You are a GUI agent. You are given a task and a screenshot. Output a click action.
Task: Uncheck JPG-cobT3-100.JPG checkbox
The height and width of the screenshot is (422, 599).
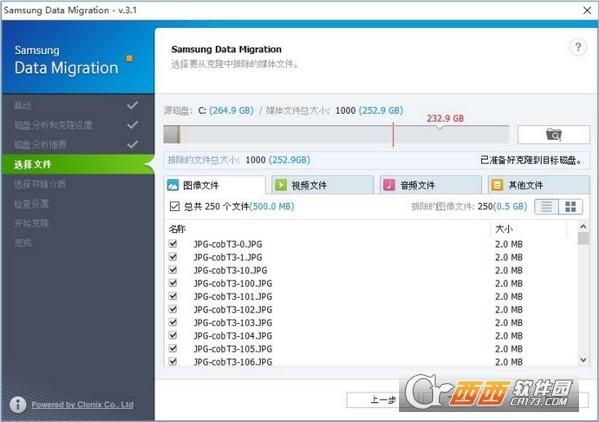click(x=173, y=283)
